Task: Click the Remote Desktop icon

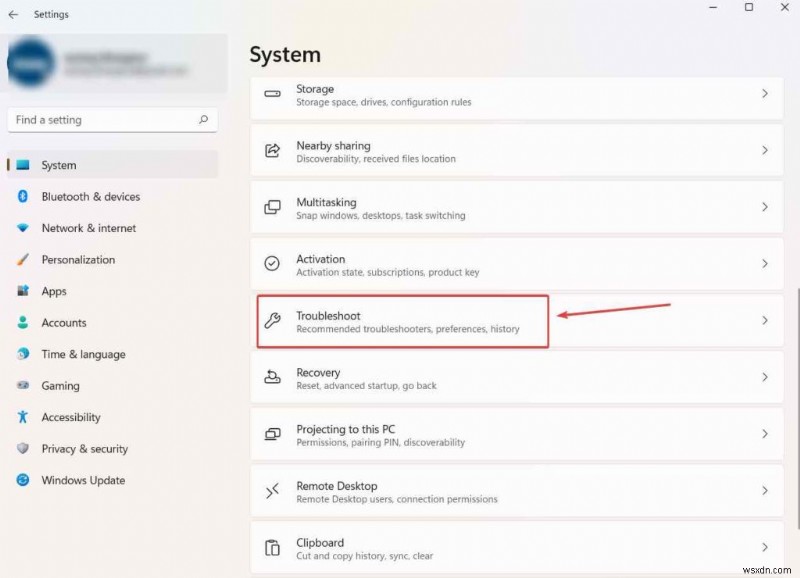Action: click(x=272, y=490)
